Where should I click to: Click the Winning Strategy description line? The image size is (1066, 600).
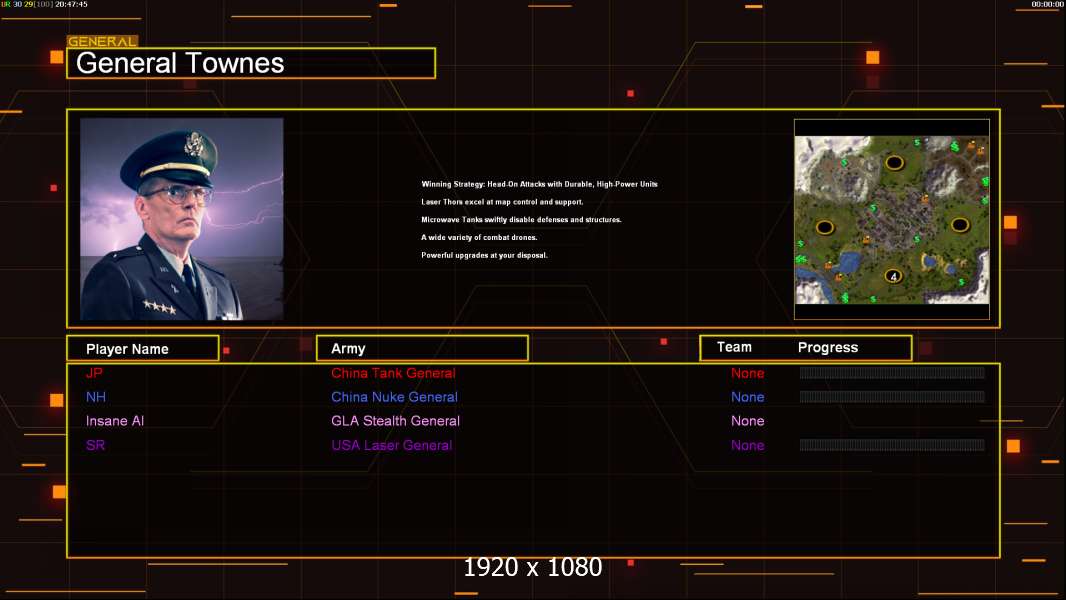pyautogui.click(x=539, y=184)
